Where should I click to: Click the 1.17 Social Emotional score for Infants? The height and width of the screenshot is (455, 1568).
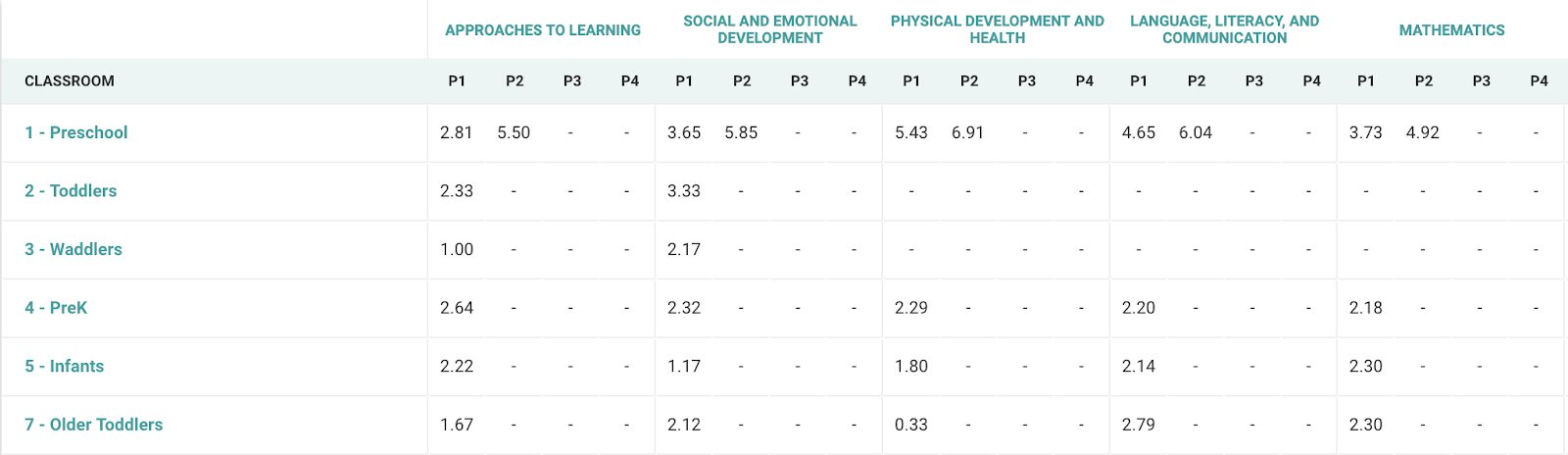[x=684, y=366]
